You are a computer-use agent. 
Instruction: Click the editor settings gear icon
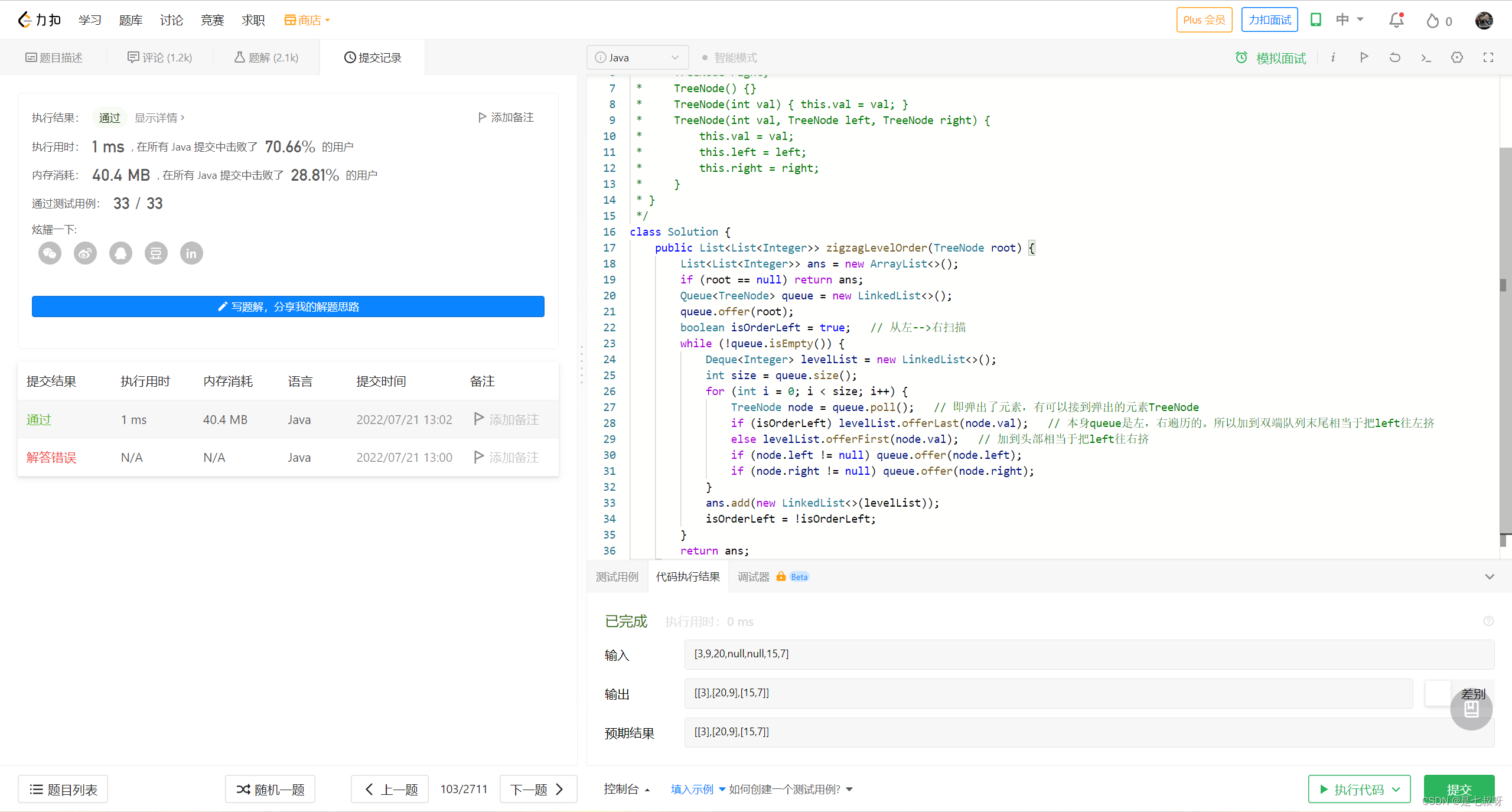pos(1457,57)
